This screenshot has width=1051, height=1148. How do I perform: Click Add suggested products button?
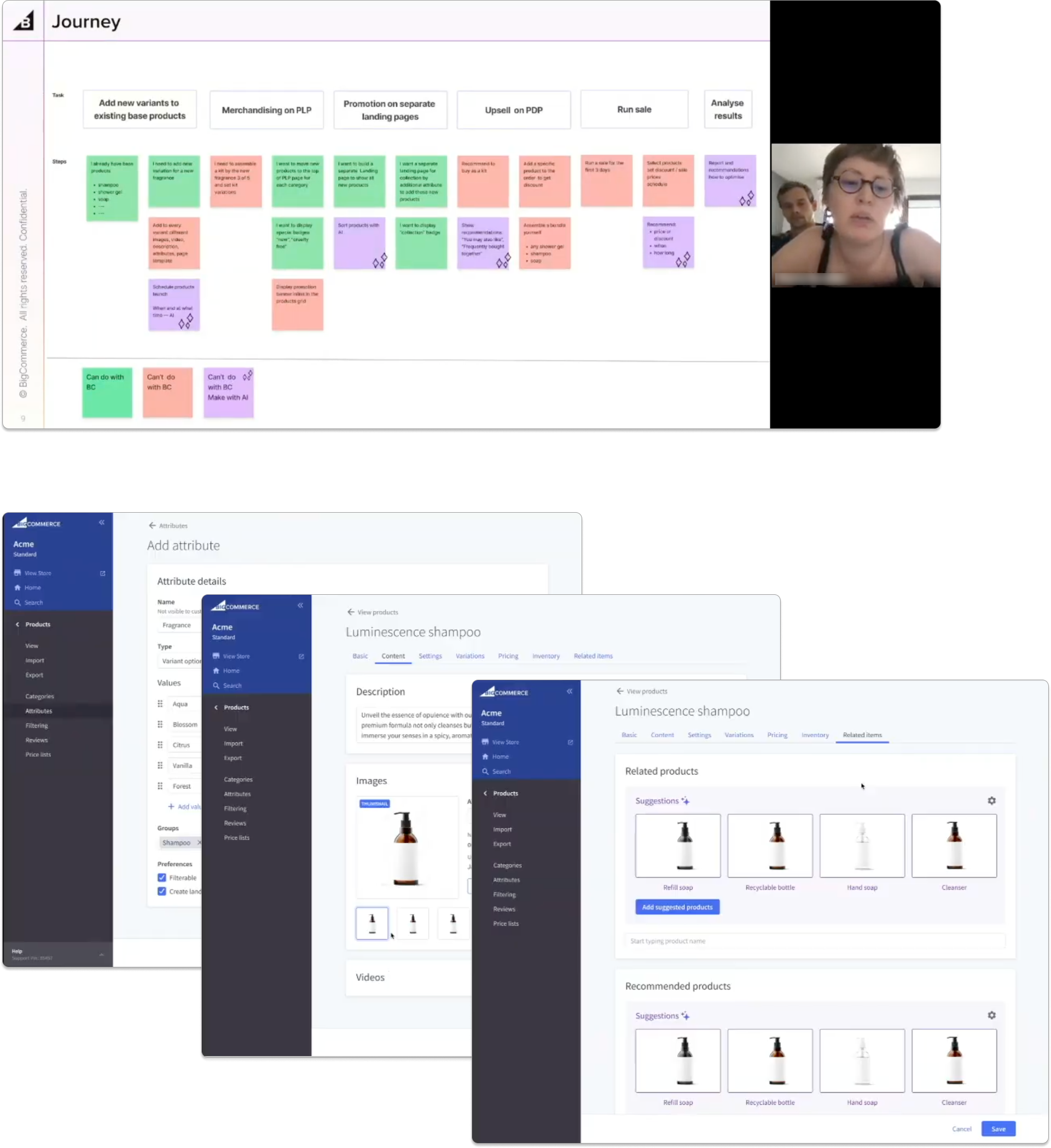click(x=677, y=907)
